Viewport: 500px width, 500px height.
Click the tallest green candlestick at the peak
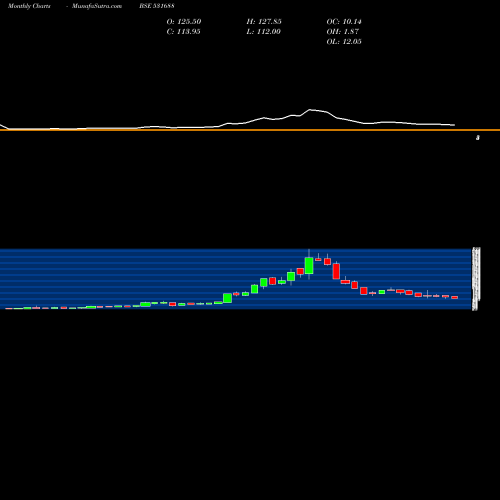309,265
